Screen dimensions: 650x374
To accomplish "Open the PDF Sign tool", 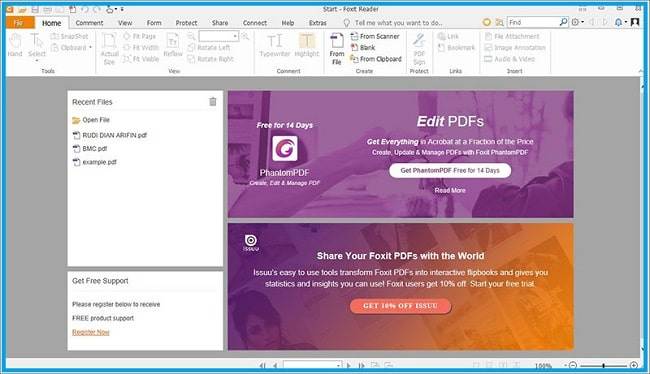I will (x=419, y=49).
